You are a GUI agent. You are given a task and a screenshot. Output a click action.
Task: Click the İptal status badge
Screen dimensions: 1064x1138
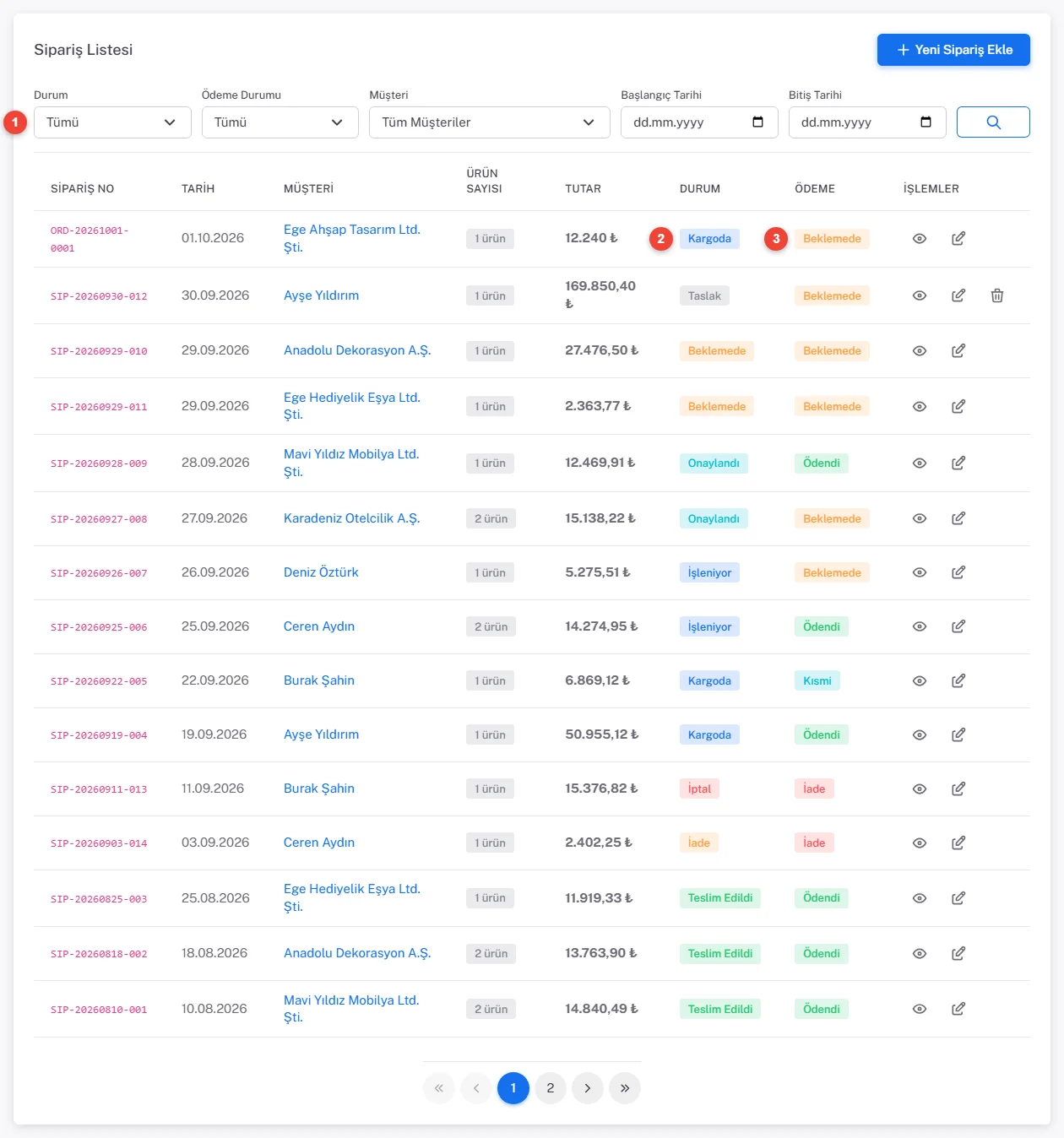point(699,788)
